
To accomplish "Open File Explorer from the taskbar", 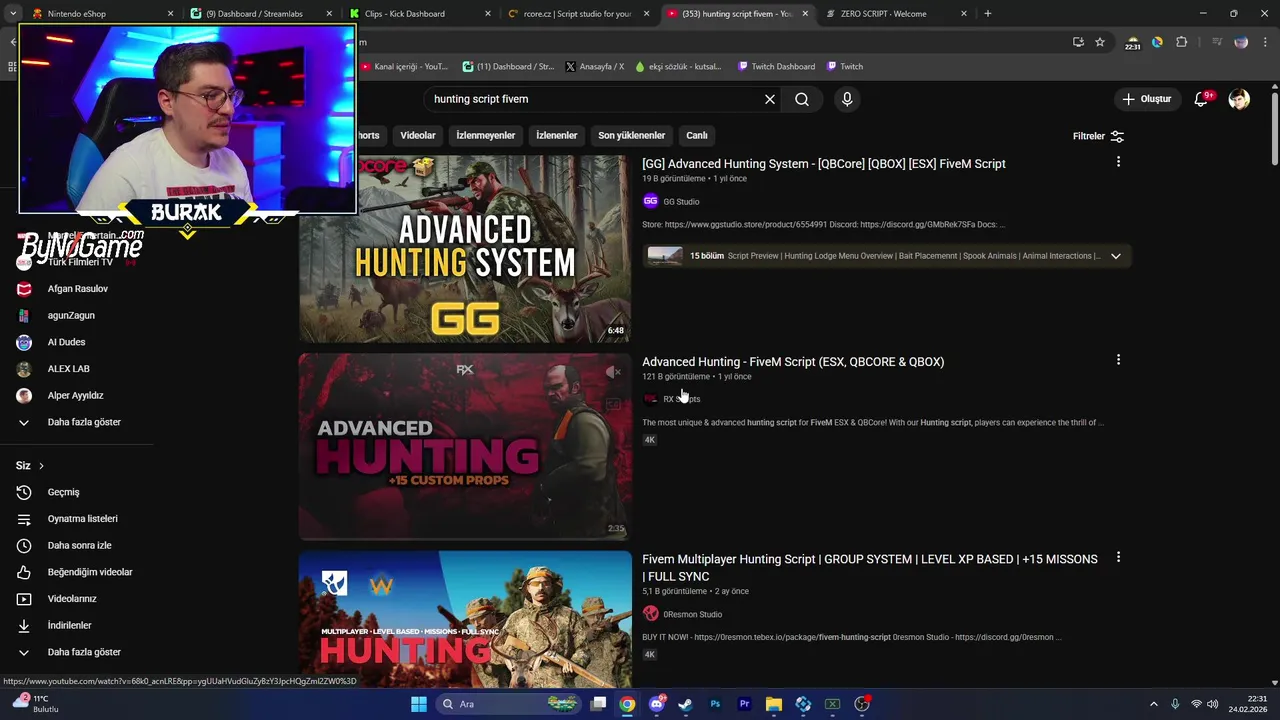I will point(774,704).
